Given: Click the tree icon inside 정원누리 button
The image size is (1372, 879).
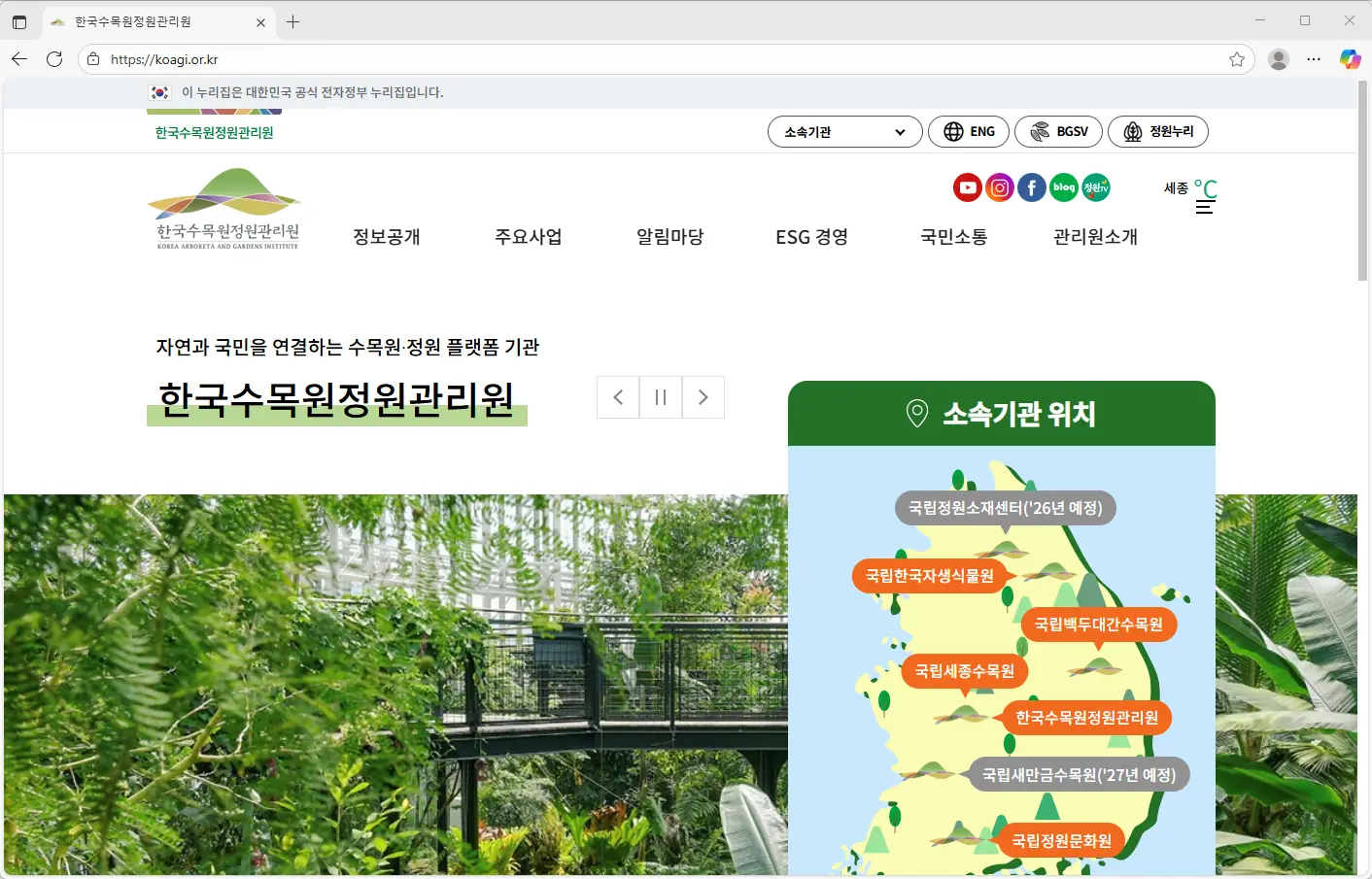Looking at the screenshot, I should click(1131, 131).
